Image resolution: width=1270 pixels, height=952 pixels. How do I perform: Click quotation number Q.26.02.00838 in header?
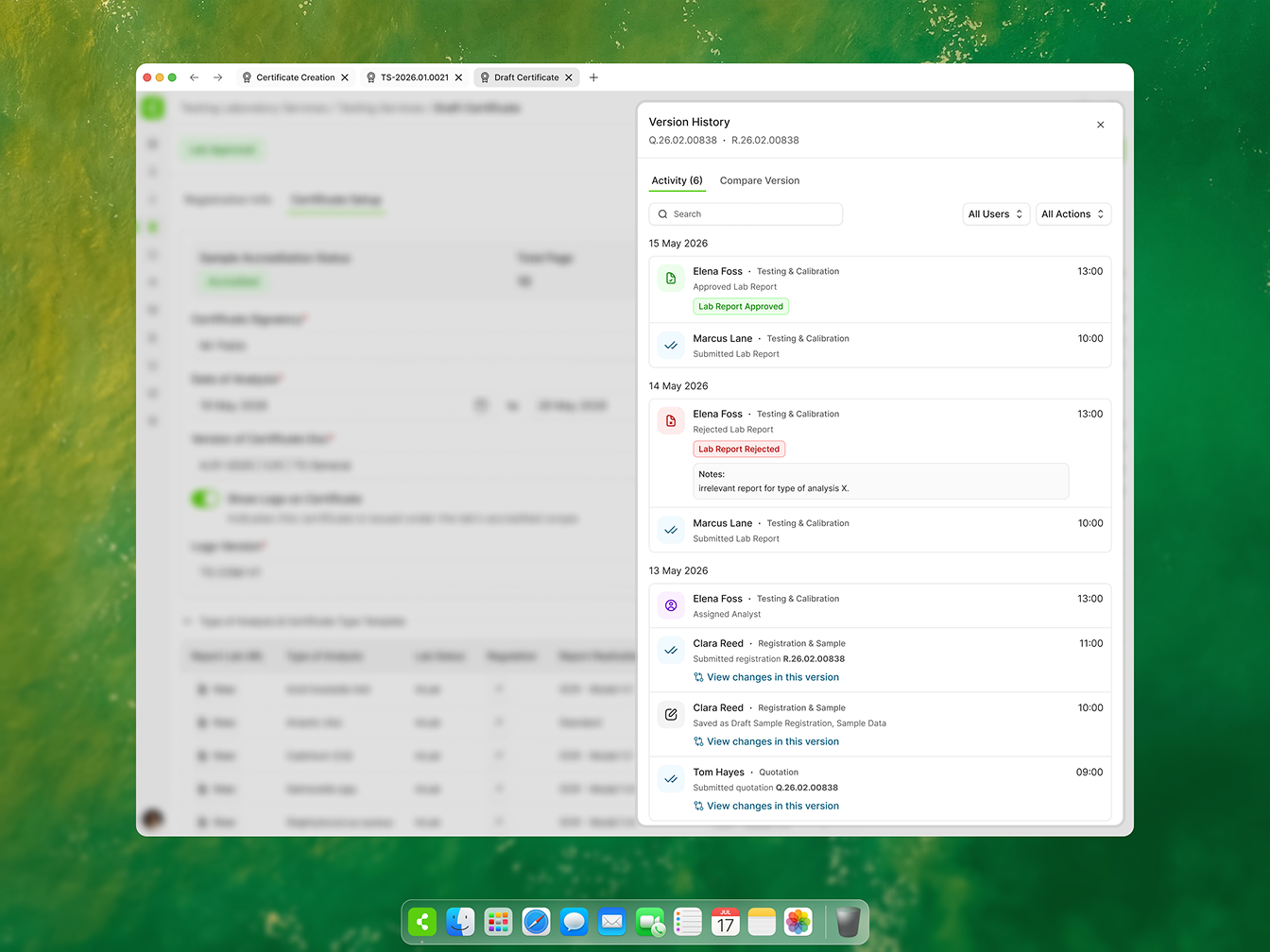coord(683,141)
